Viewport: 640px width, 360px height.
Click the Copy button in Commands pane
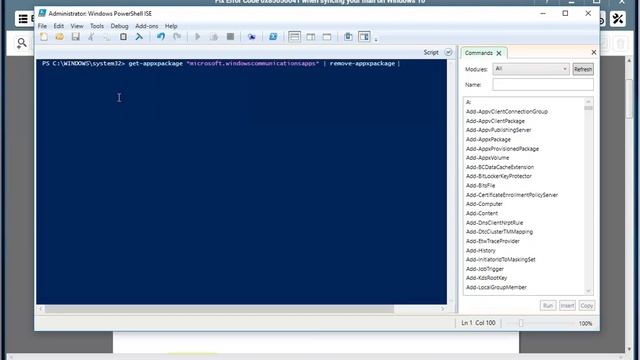[587, 305]
